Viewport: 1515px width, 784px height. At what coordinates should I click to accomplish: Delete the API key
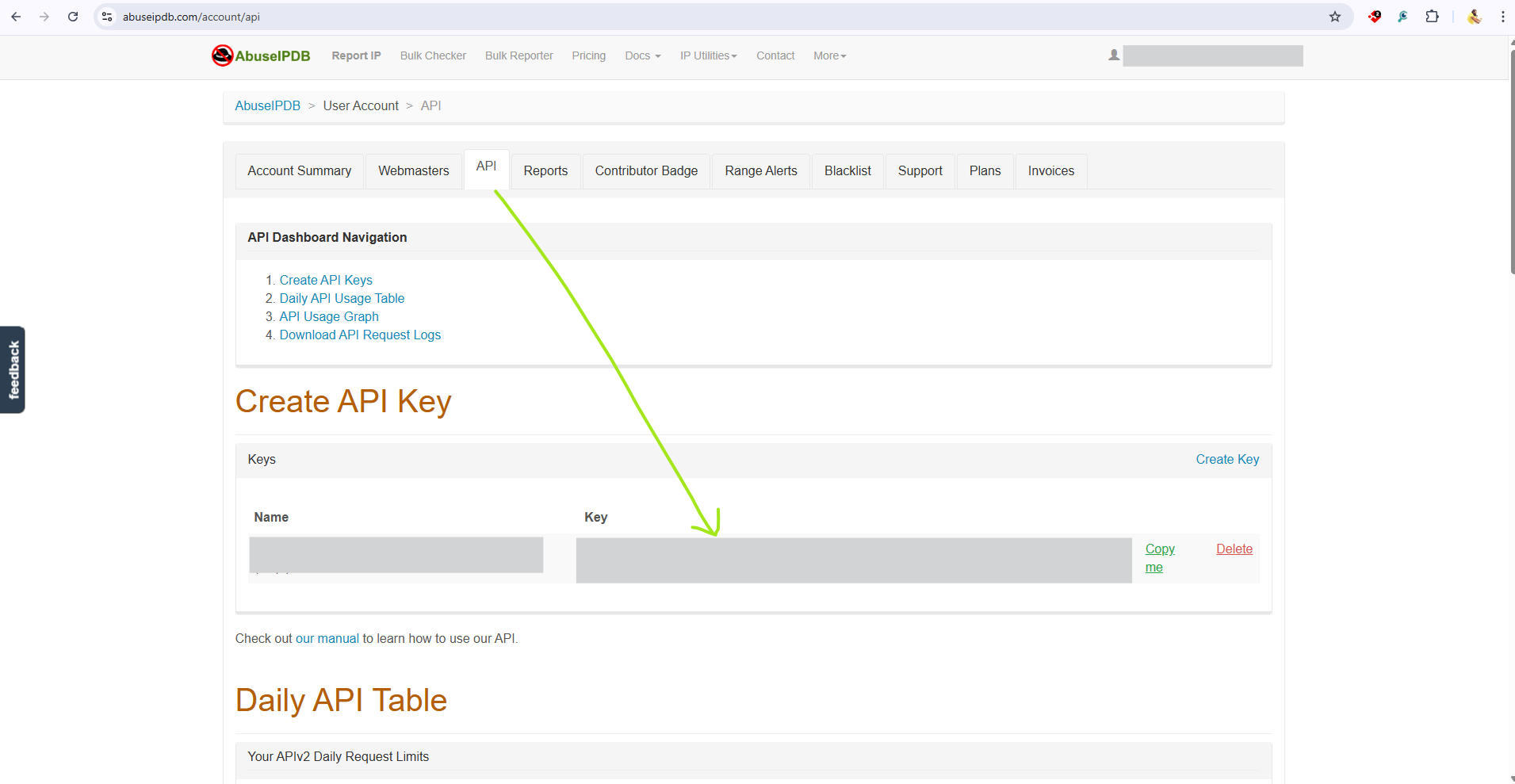coord(1234,549)
